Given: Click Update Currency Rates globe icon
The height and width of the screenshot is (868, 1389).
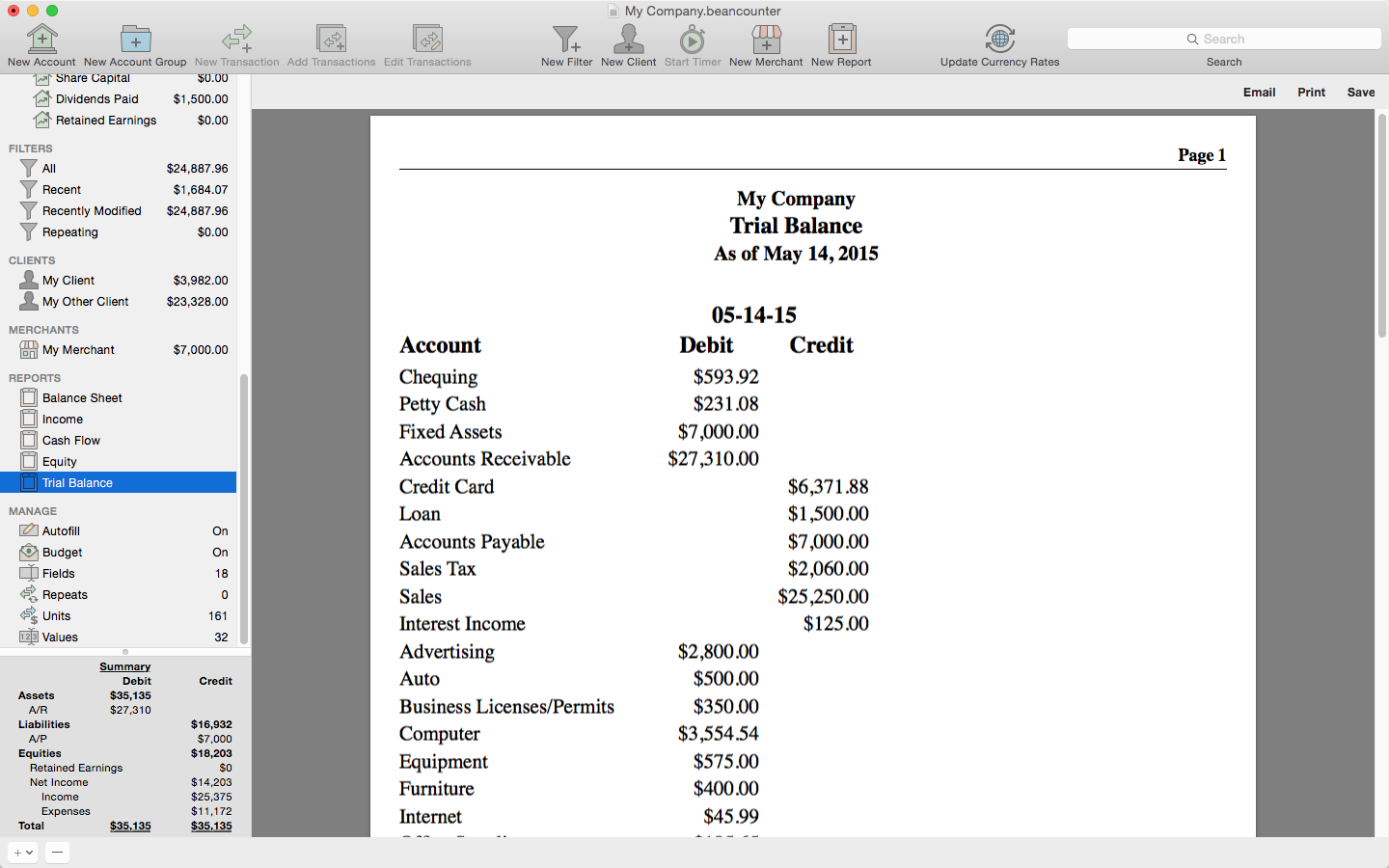Looking at the screenshot, I should click(x=999, y=39).
